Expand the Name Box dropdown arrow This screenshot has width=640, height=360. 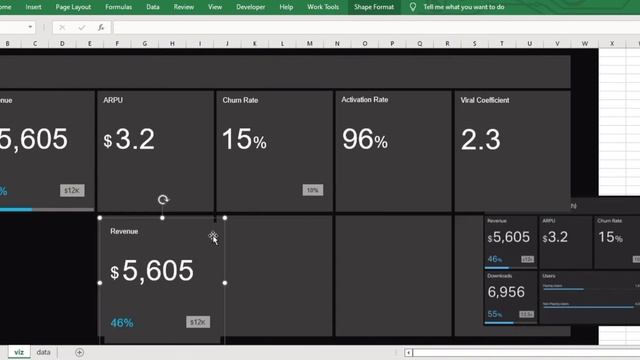[30, 27]
